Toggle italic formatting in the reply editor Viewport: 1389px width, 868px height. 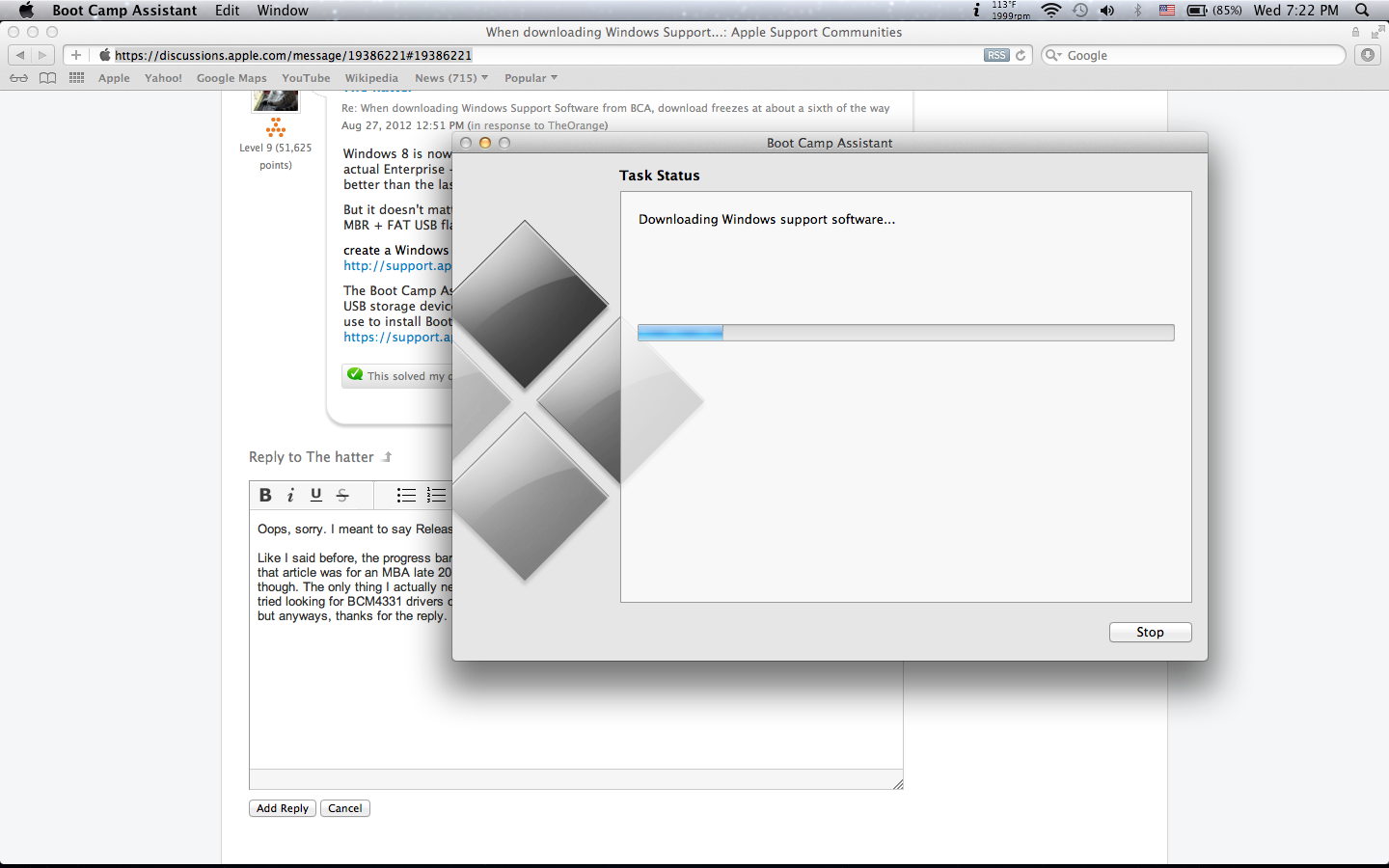click(290, 495)
